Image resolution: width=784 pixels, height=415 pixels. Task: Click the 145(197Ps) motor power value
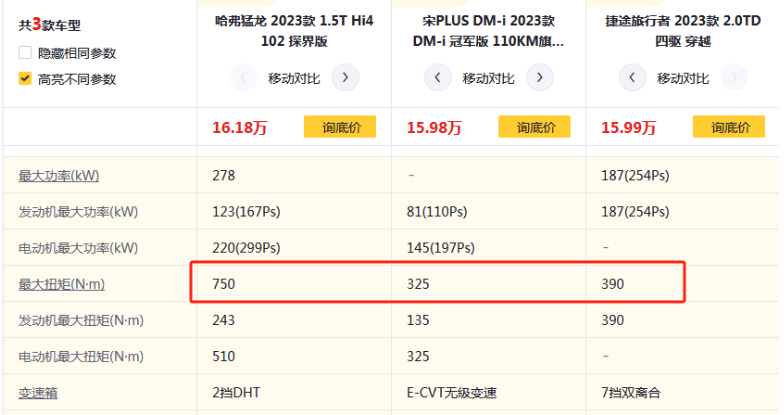coord(440,248)
